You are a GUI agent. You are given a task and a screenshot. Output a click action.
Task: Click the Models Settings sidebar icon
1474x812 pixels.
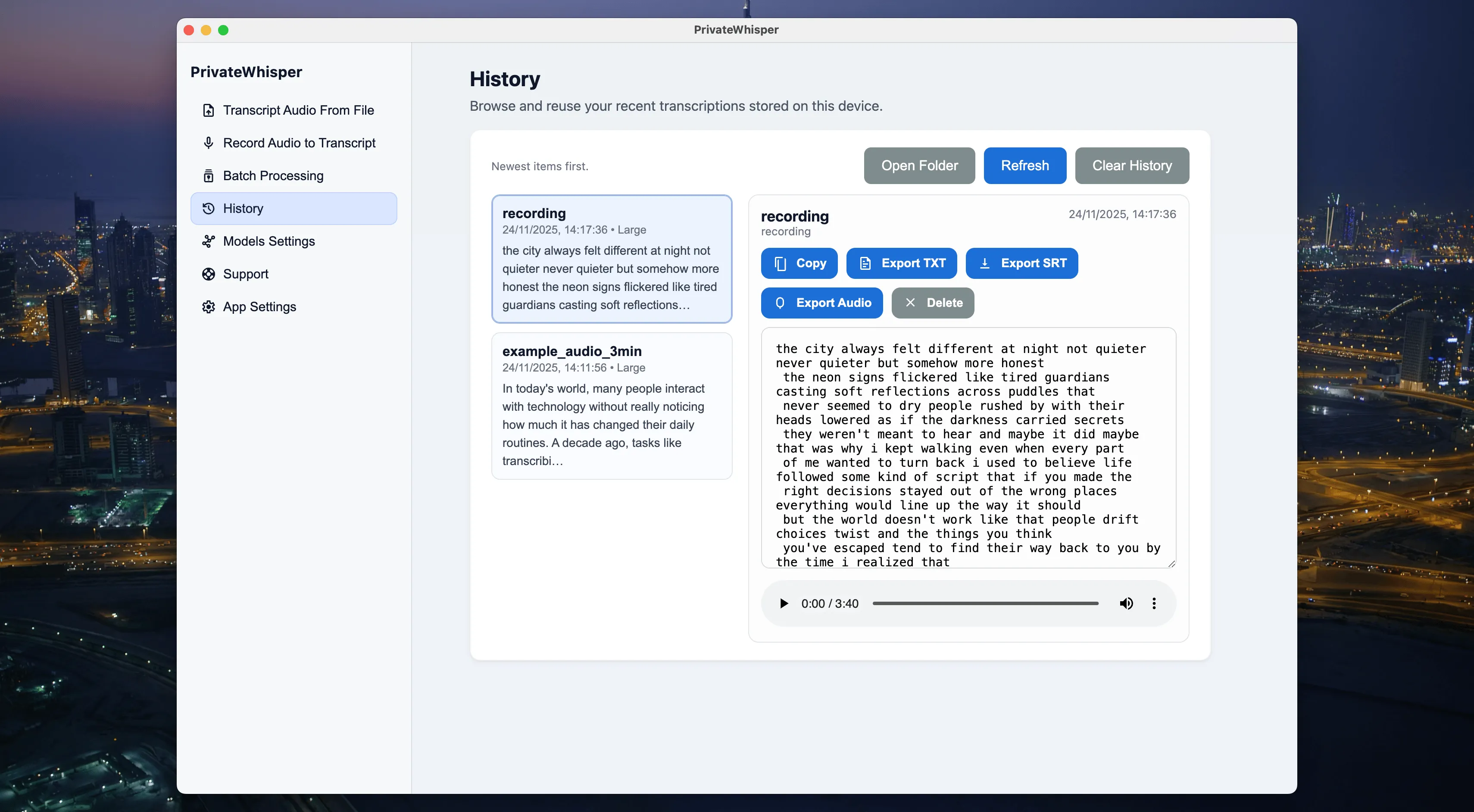[x=208, y=241]
